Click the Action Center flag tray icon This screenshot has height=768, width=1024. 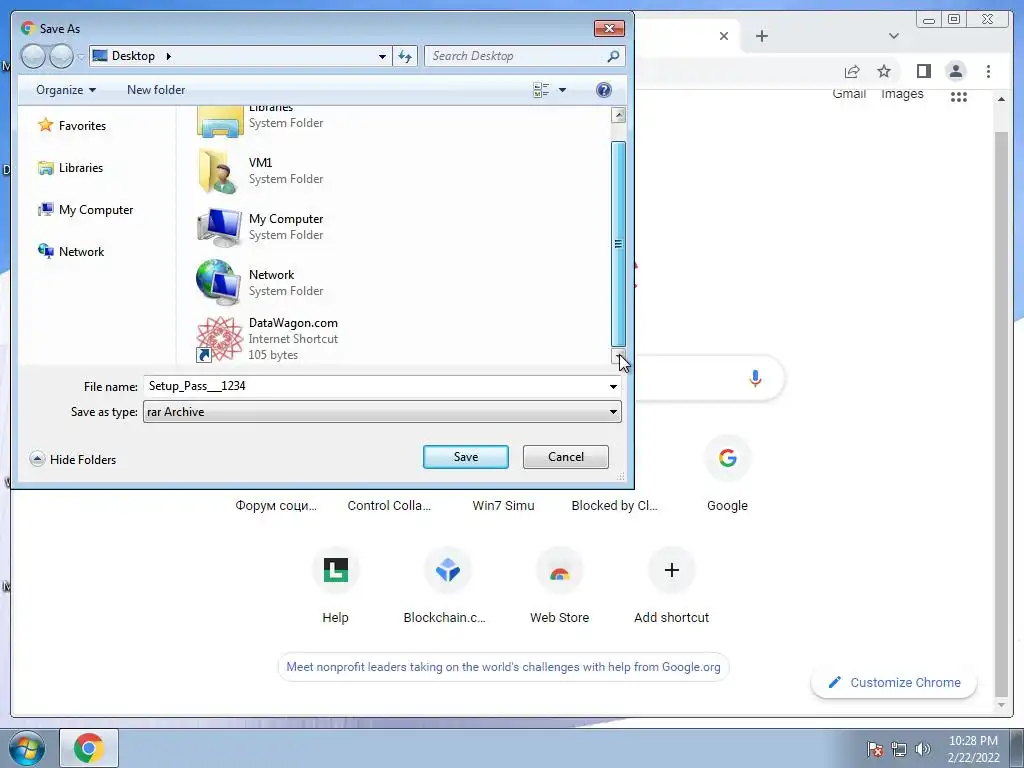click(x=875, y=749)
